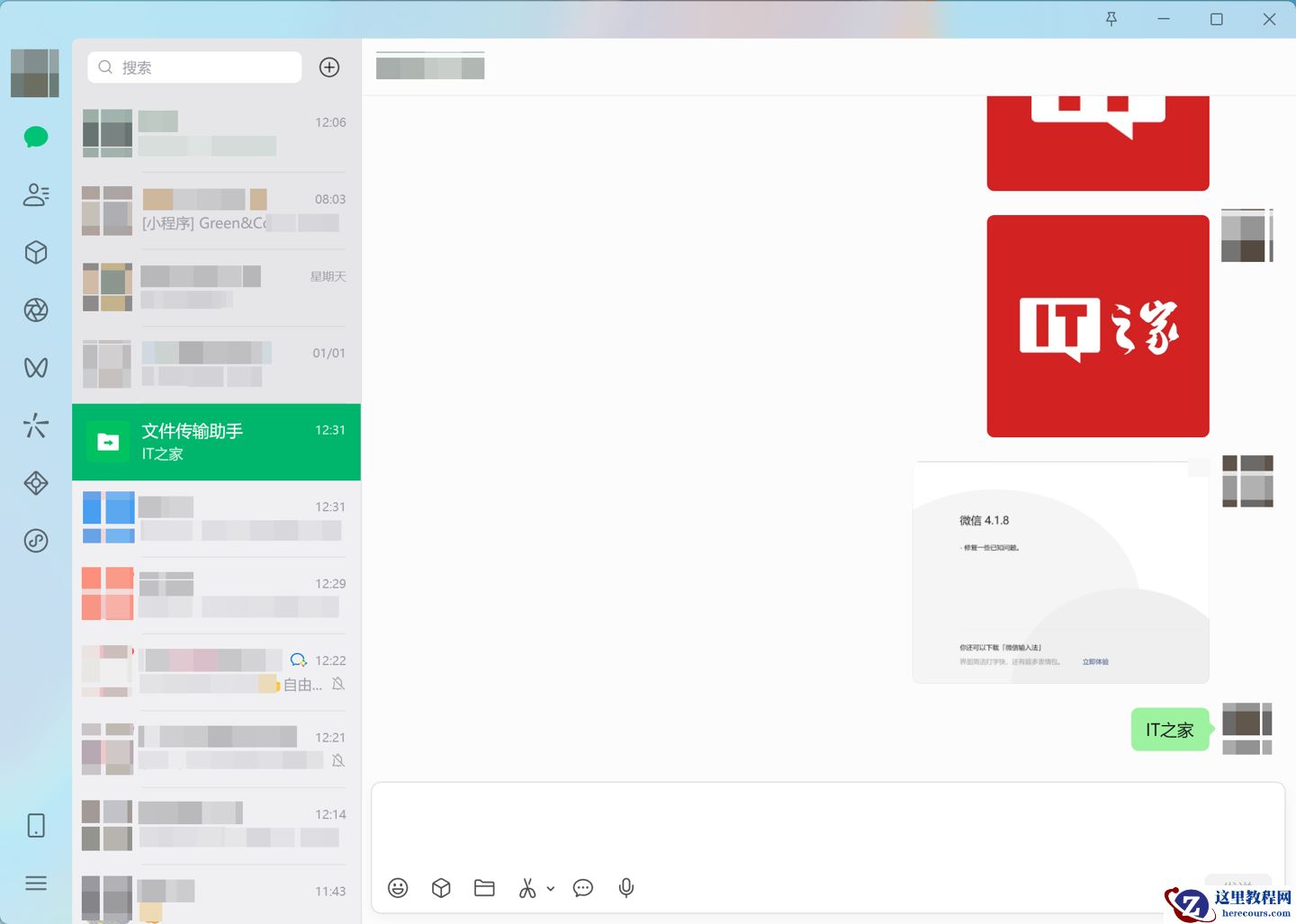Screen dimensions: 1296x924
Task: Open the conversation timestamped 12:21
Action: coord(217,749)
